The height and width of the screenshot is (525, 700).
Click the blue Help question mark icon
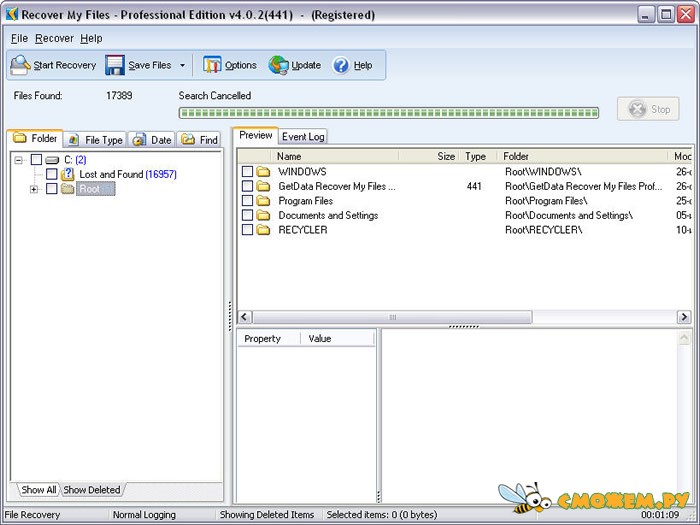pyautogui.click(x=341, y=66)
